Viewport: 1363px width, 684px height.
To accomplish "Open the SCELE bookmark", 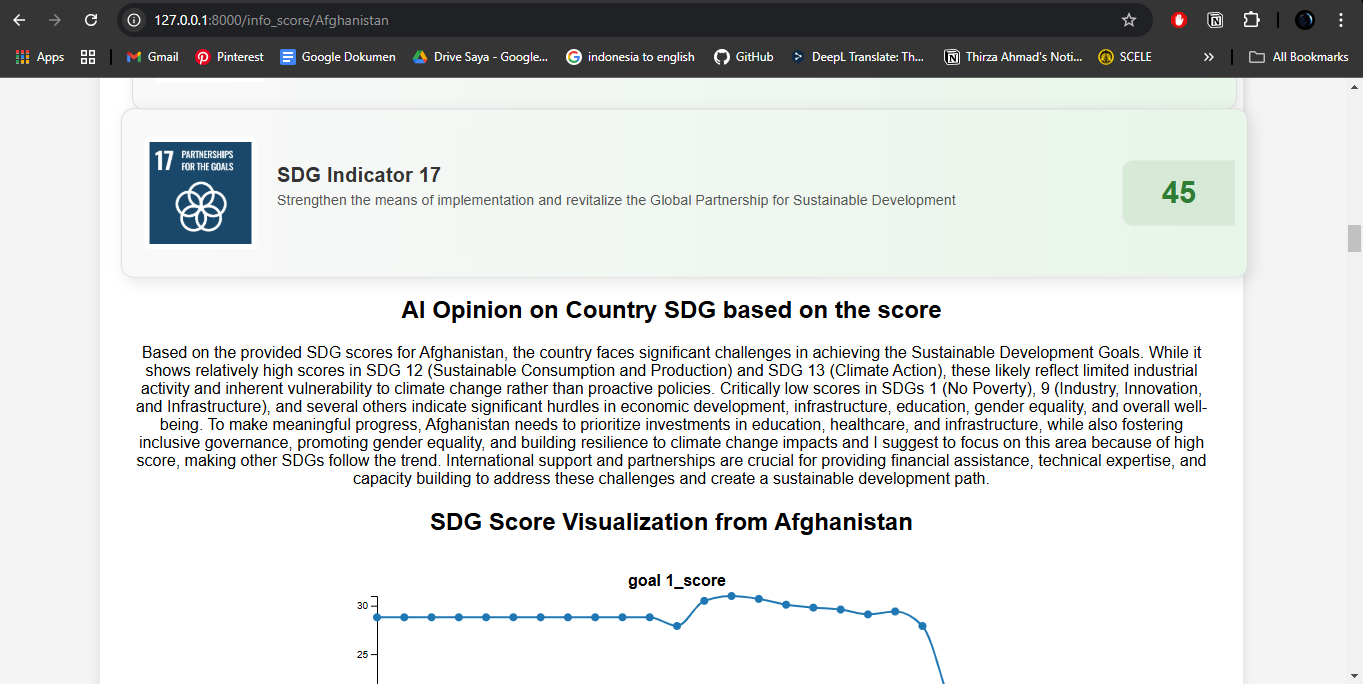I will [1125, 57].
